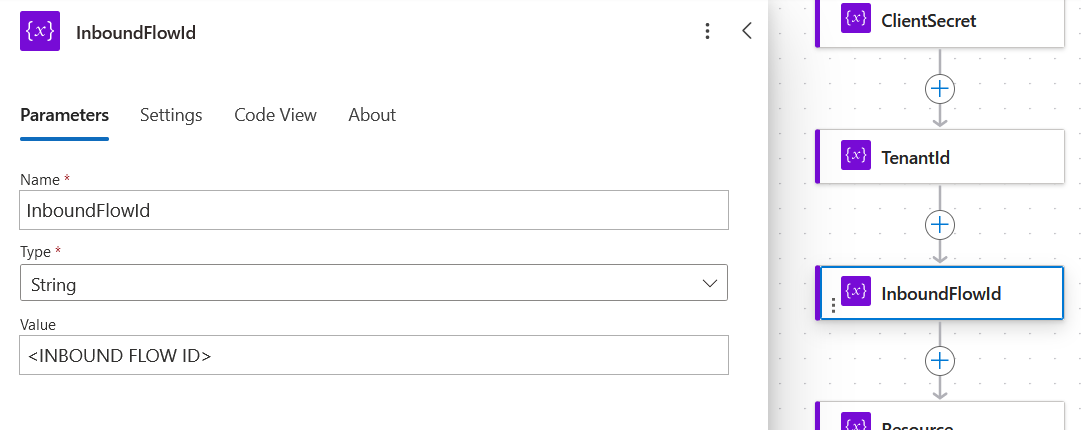This screenshot has width=1081, height=430.
Task: Click the ClientSecret variable icon
Action: tap(856, 20)
